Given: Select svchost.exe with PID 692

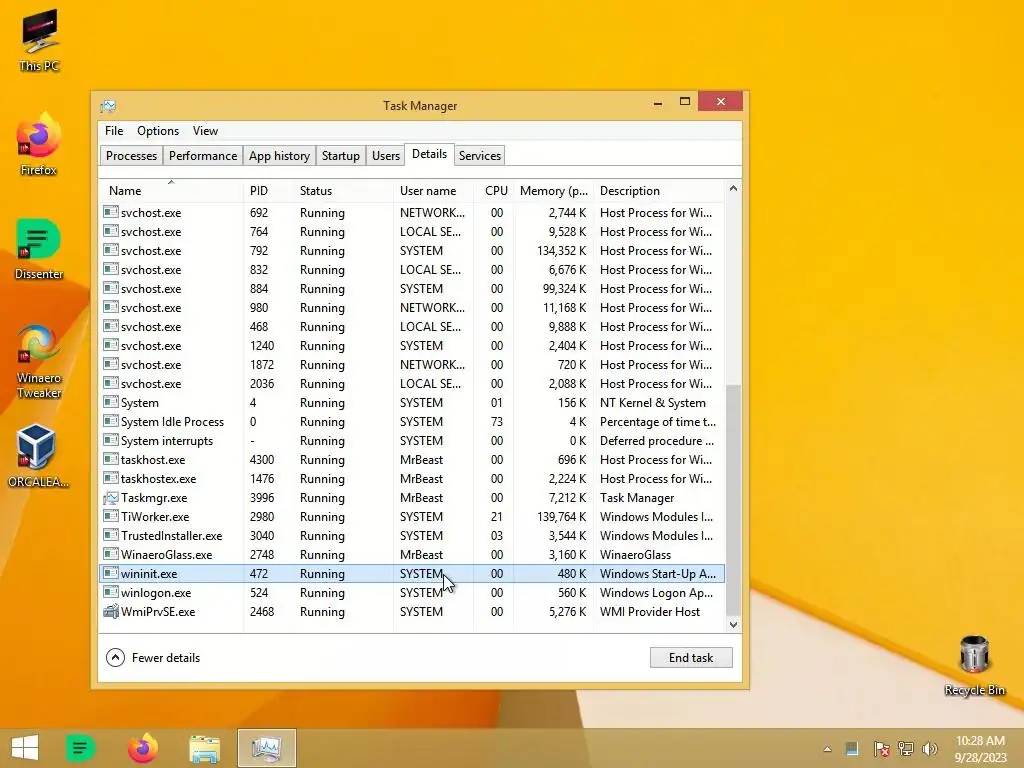Looking at the screenshot, I should pos(411,213).
